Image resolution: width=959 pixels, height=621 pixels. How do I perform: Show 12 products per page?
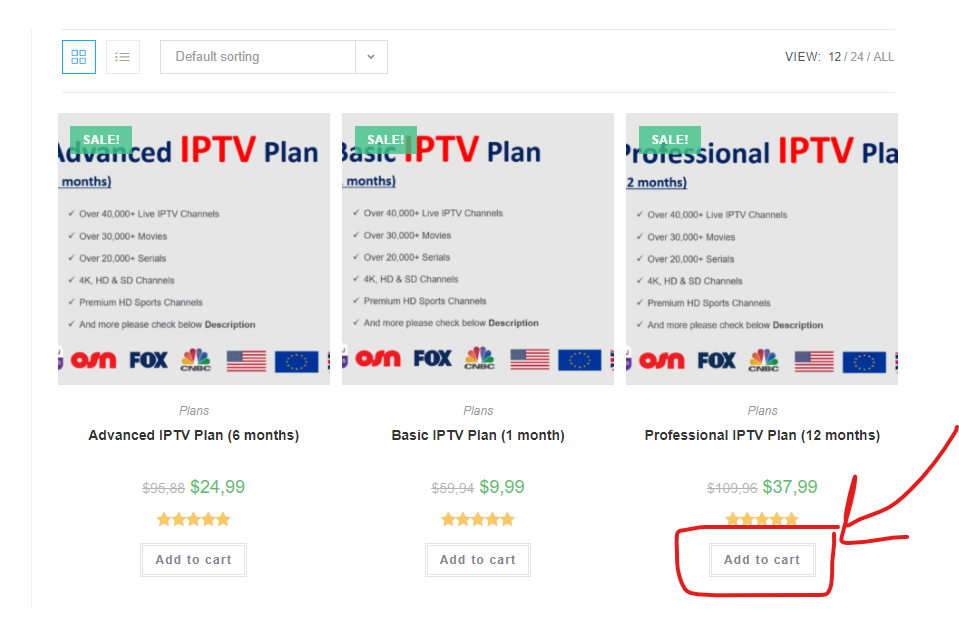pyautogui.click(x=835, y=57)
